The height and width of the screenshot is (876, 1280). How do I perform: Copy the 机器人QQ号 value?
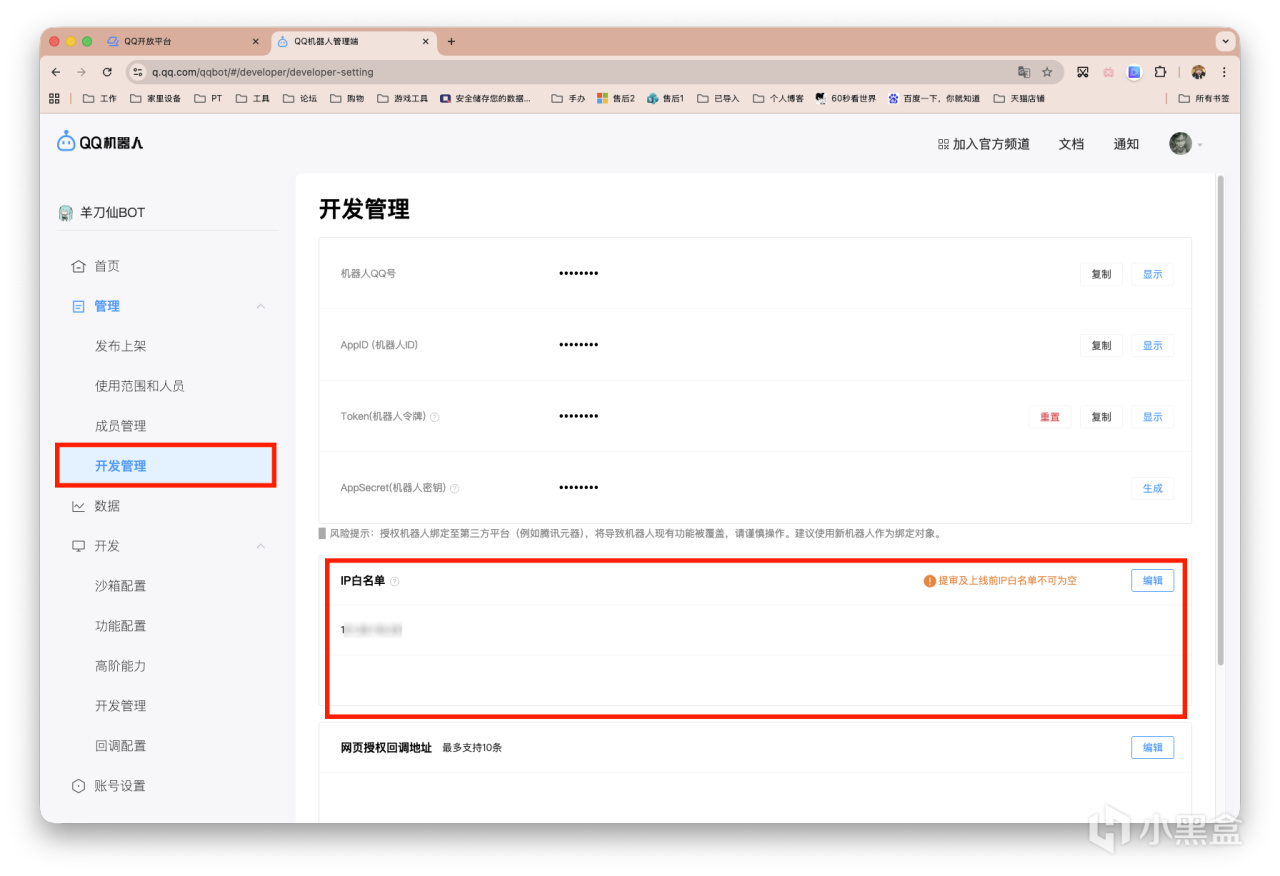coord(1101,274)
